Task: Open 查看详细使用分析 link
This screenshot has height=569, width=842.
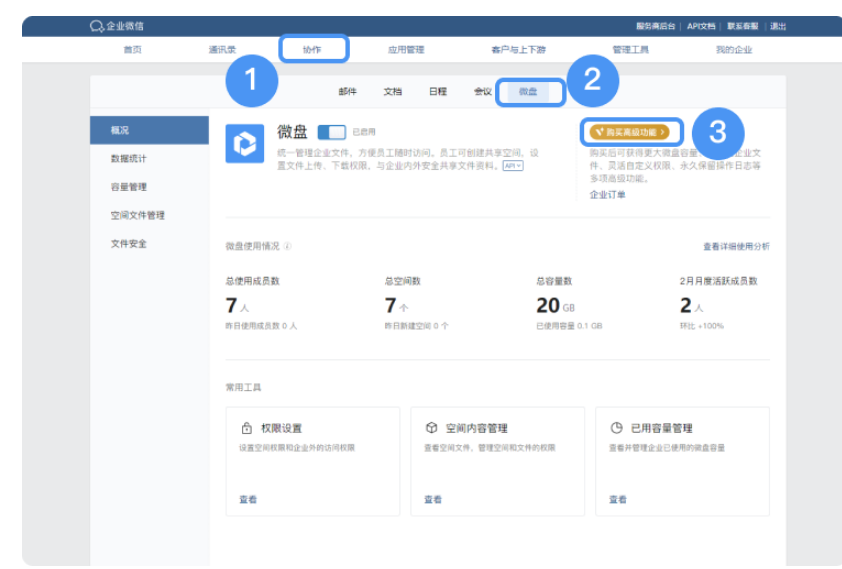Action: click(x=736, y=246)
